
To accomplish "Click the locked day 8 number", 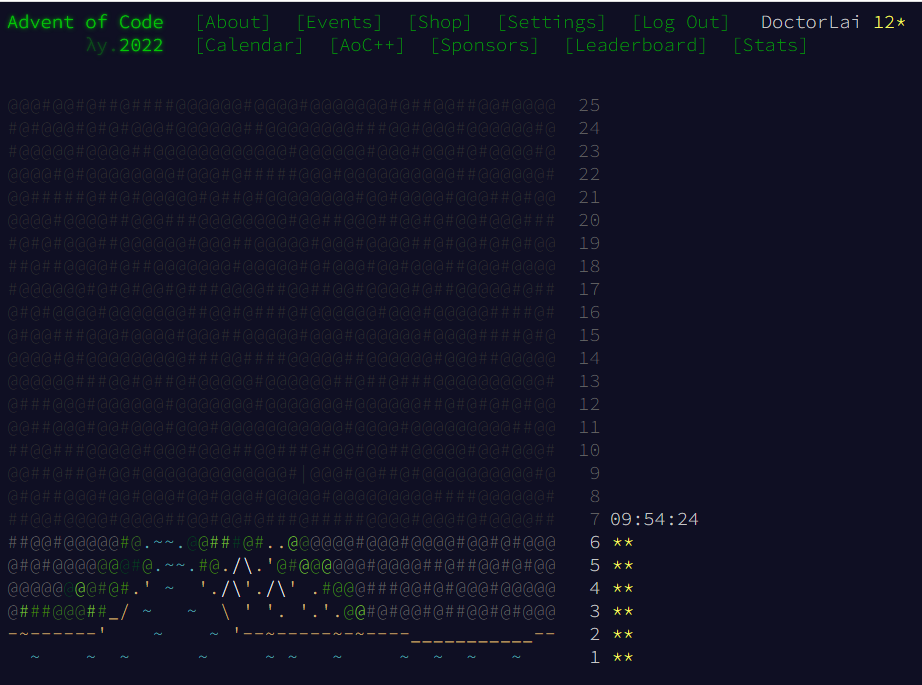I will click(x=594, y=496).
